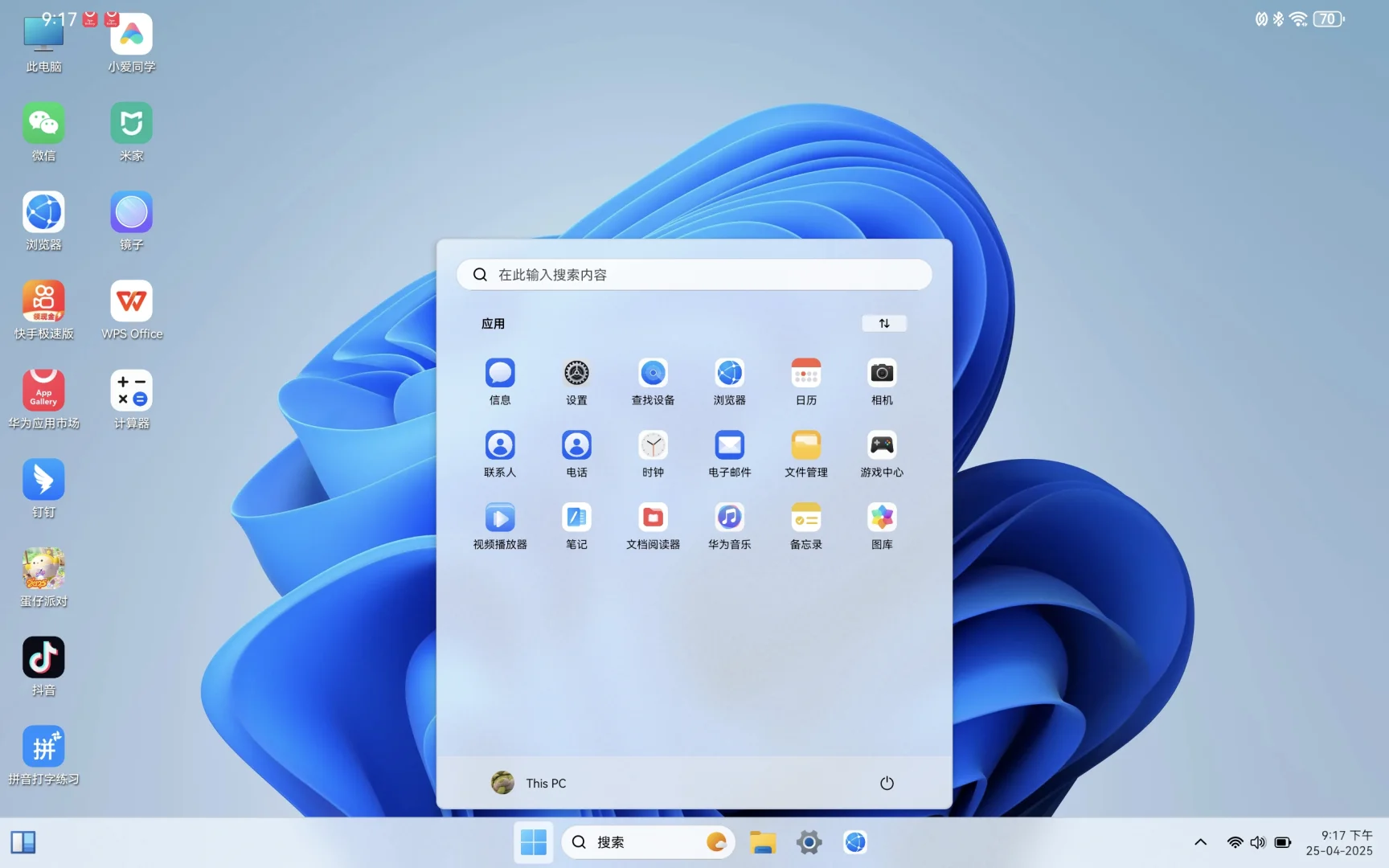The height and width of the screenshot is (868, 1389).
Task: Open the 微信 WeChat desktop shortcut
Action: [43, 122]
